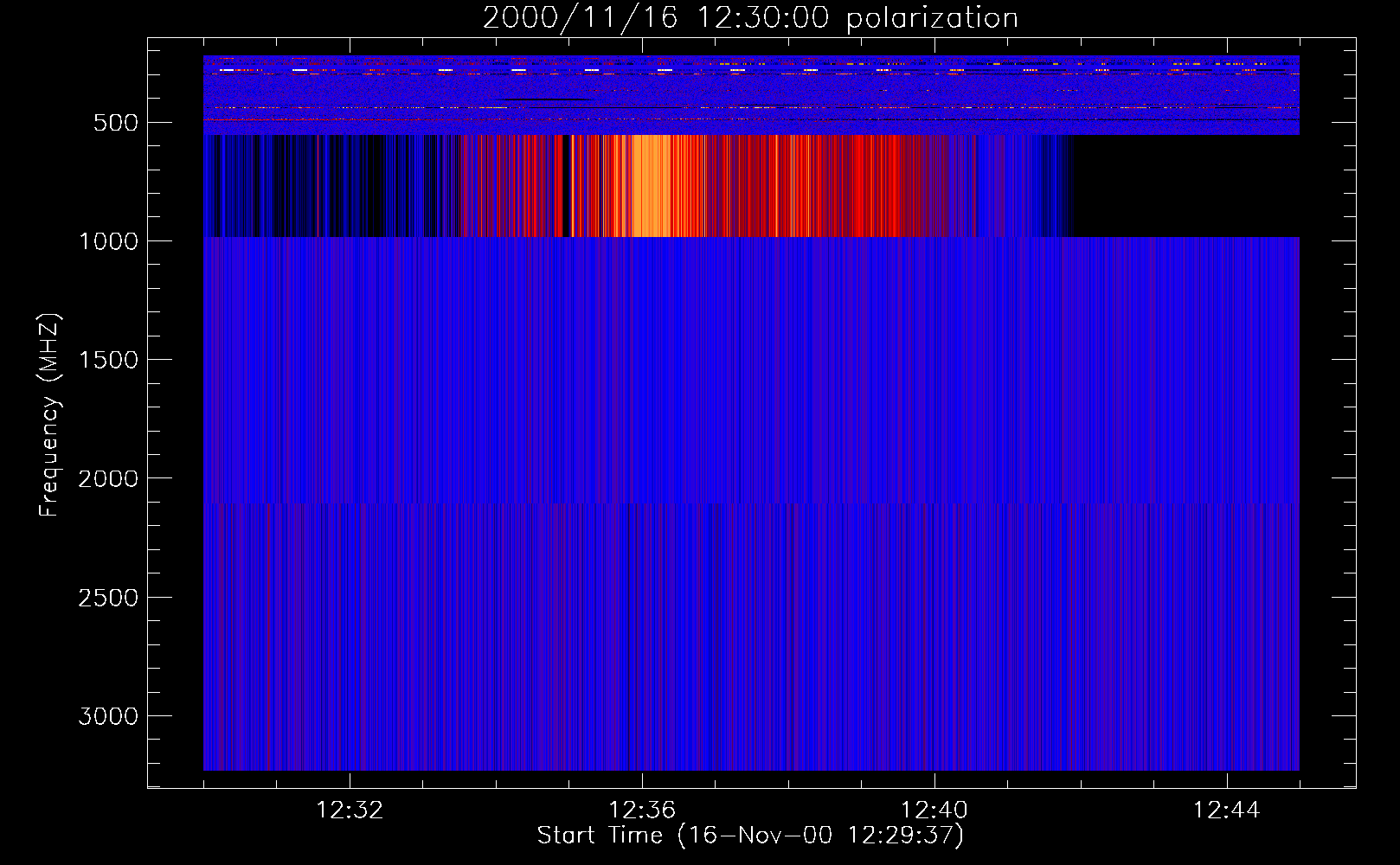
Task: Click the 12:32 time tick label
Action: click(350, 811)
